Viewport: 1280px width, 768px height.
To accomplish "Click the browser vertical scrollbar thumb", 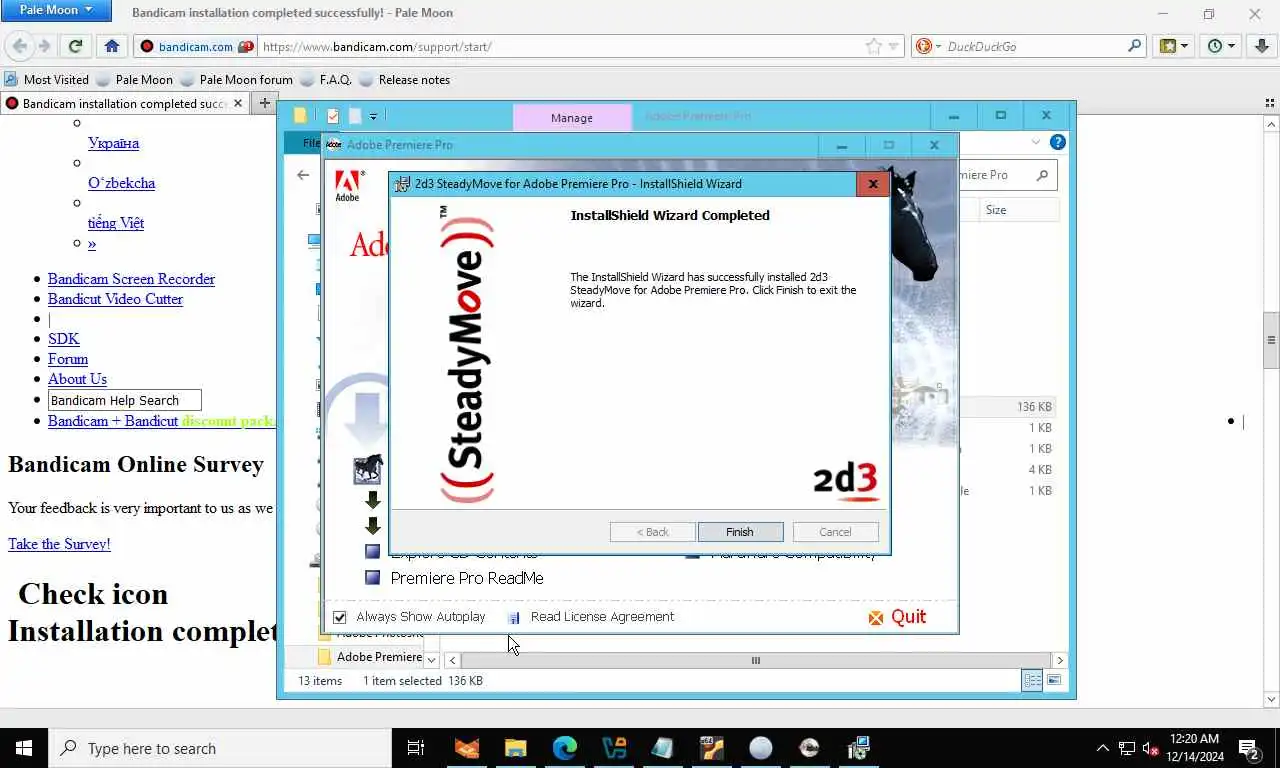I will click(1271, 341).
